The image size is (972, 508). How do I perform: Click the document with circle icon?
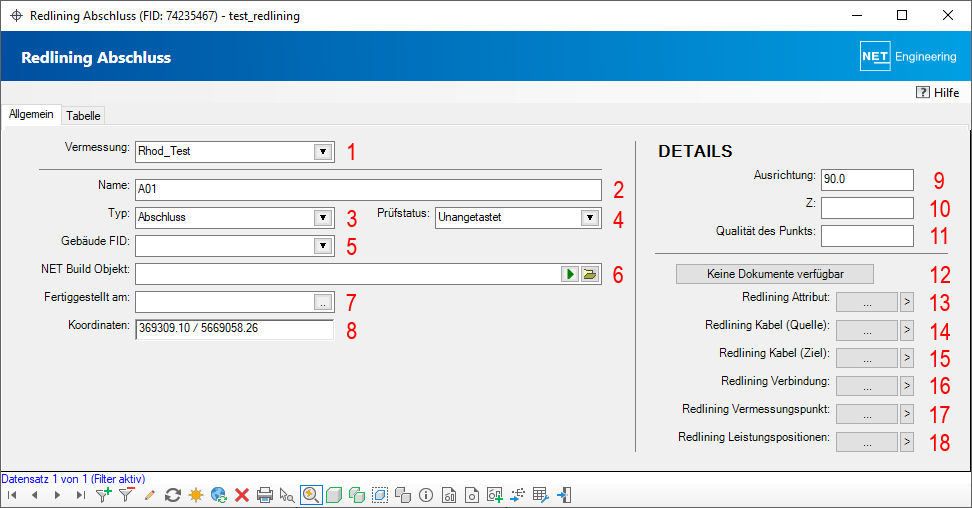click(x=472, y=495)
